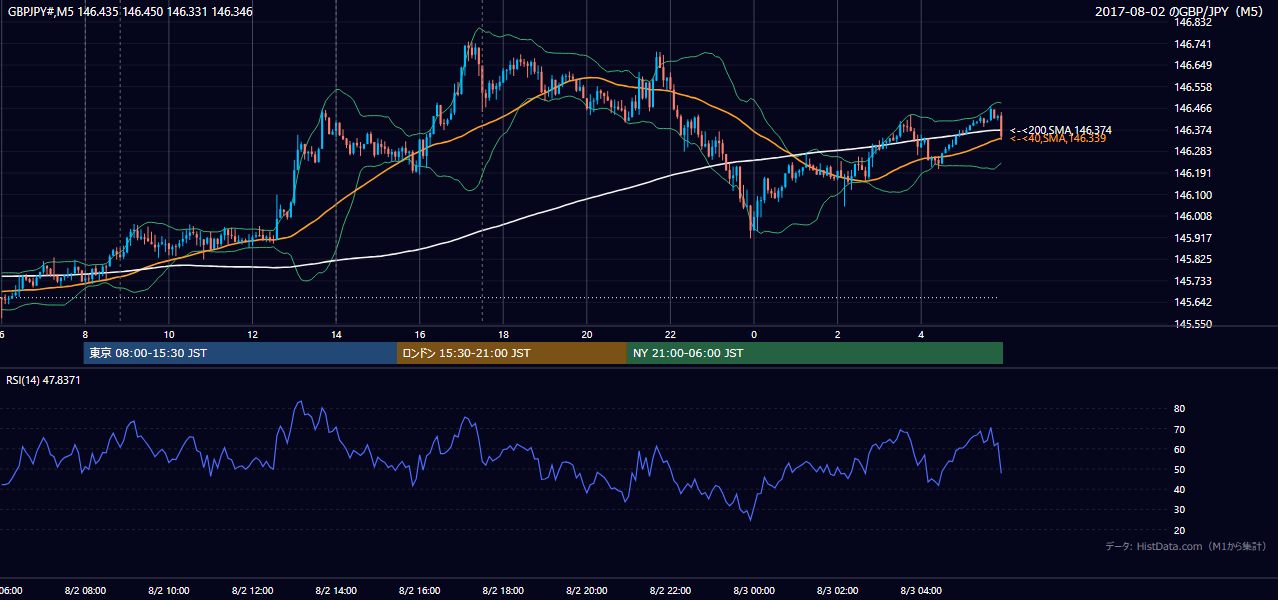Select the 8/2 12:00 date axis label
1278x600 pixels.
point(251,591)
